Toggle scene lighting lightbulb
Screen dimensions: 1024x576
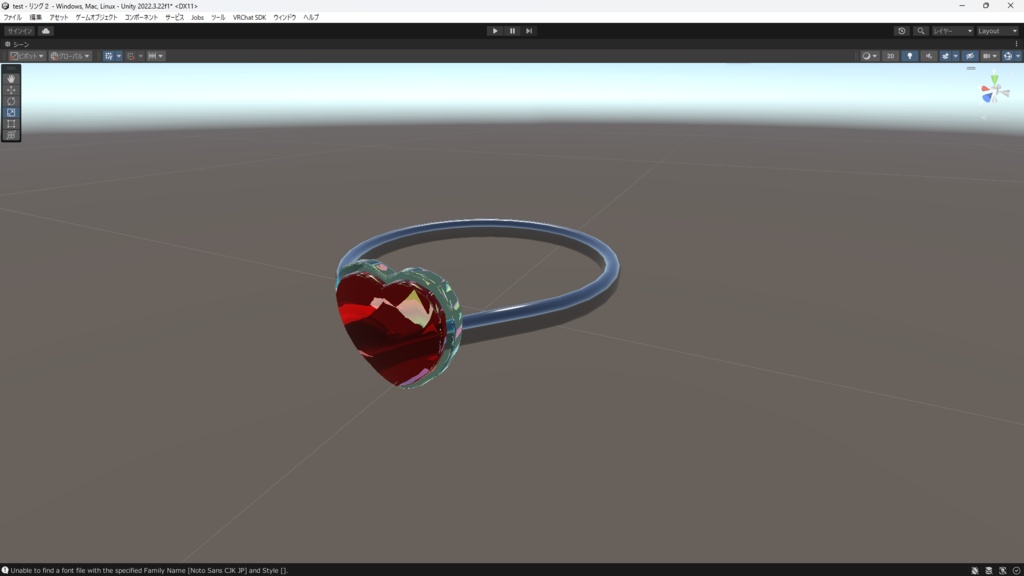[910, 56]
